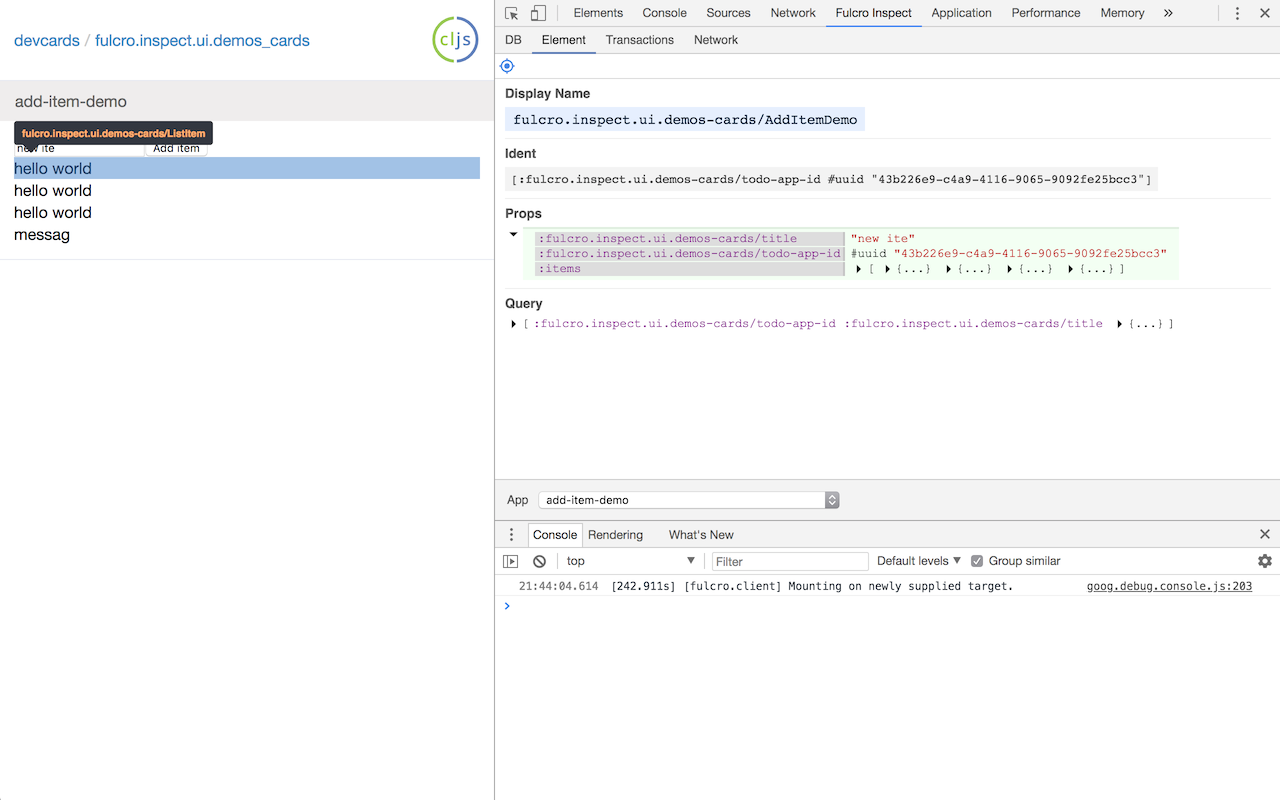Show more DevTools tabs chevron
The image size is (1280, 800).
(1168, 13)
